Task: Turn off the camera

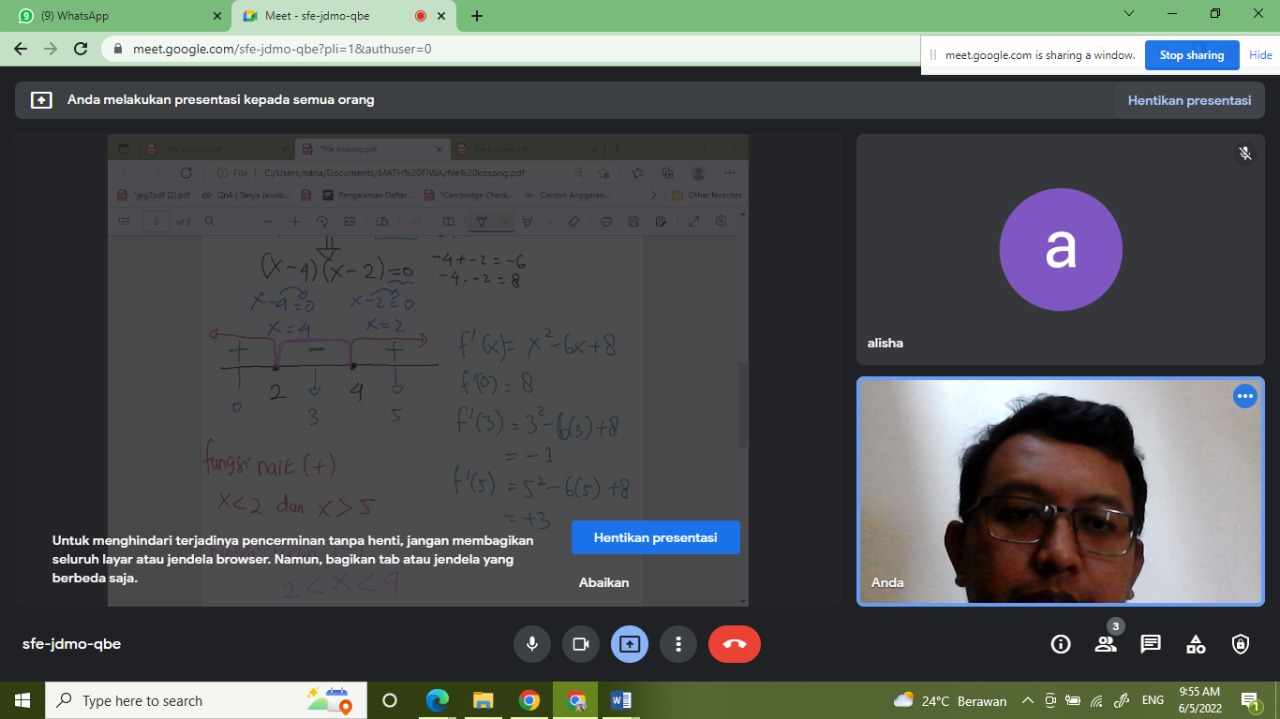Action: coord(580,644)
